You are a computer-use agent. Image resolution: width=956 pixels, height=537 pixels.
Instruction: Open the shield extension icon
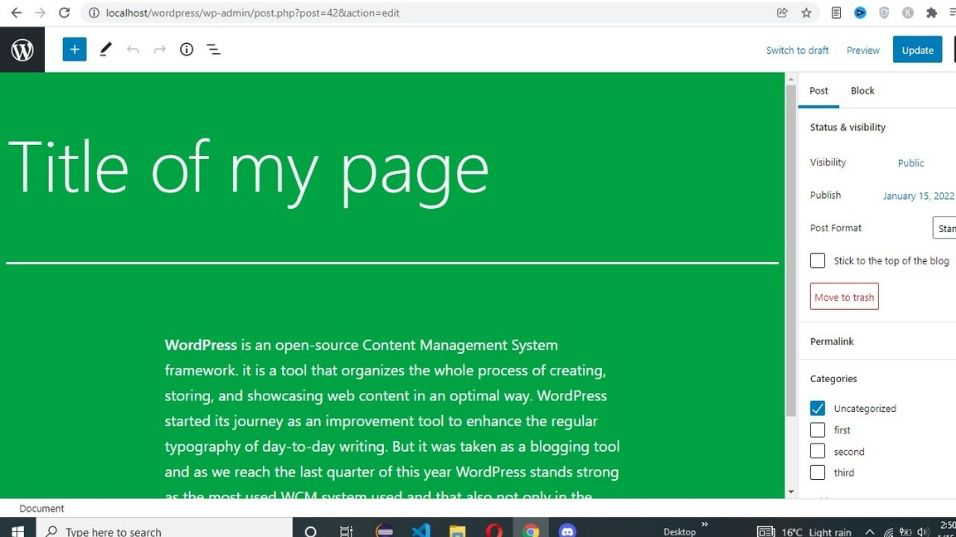884,13
